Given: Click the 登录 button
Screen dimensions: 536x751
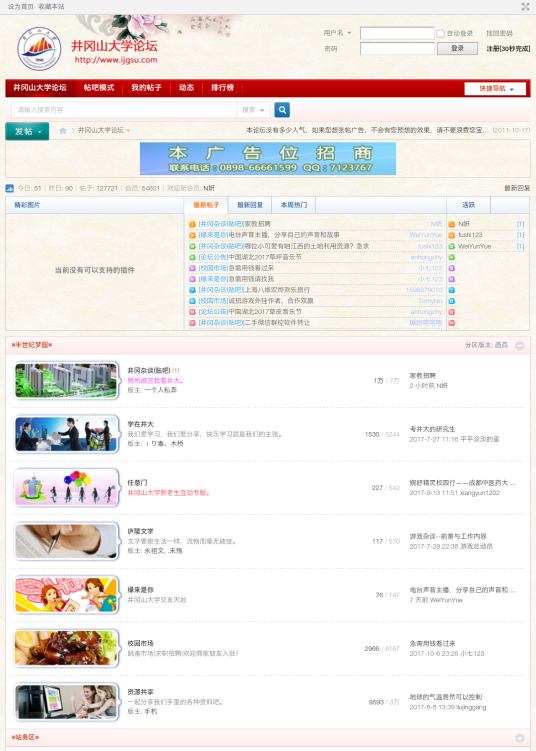Looking at the screenshot, I should pos(457,48).
